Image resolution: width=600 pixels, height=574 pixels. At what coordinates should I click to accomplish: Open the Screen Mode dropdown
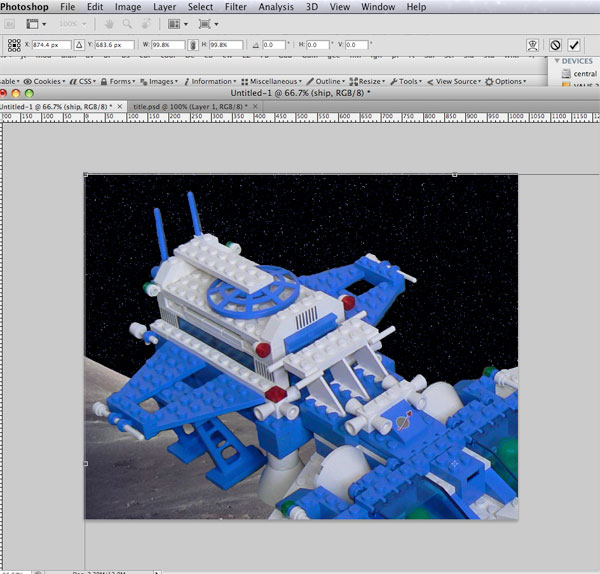pyautogui.click(x=209, y=23)
